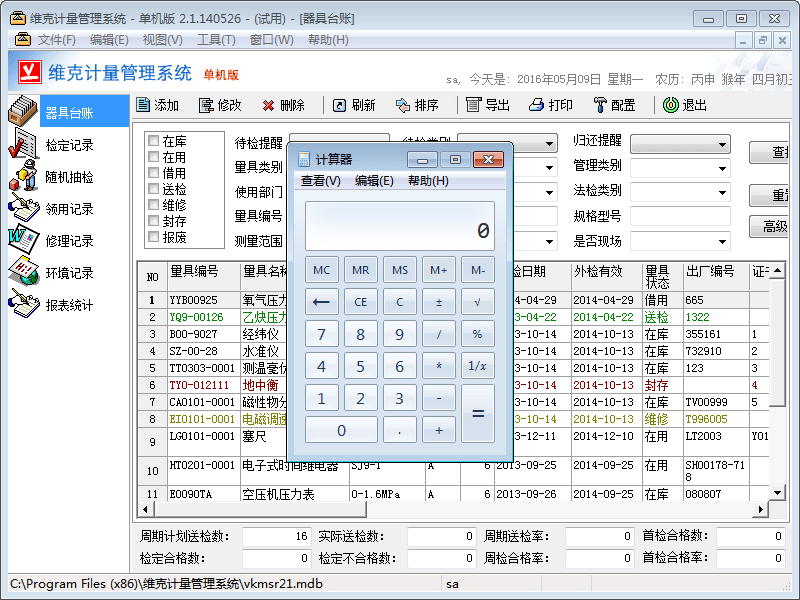Open 检定记录 in the sidebar
The height and width of the screenshot is (600, 800).
[x=68, y=146]
